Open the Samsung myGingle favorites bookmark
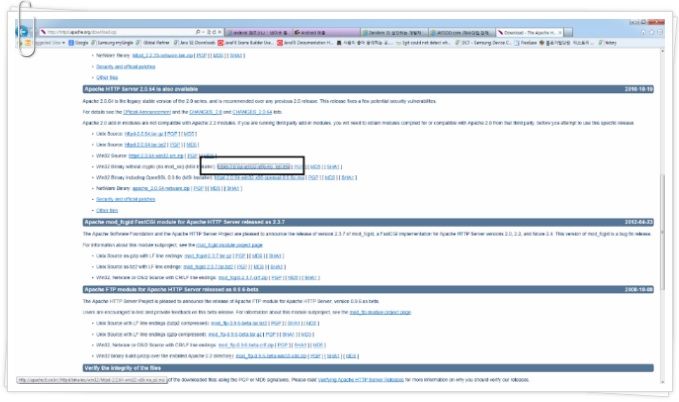This screenshot has height=402, width=679. [x=112, y=43]
